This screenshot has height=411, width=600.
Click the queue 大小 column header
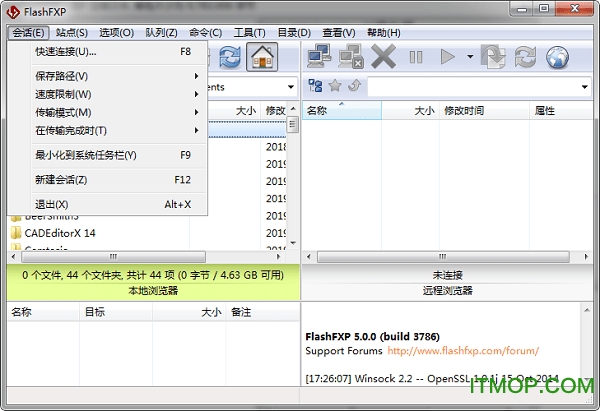tap(189, 312)
